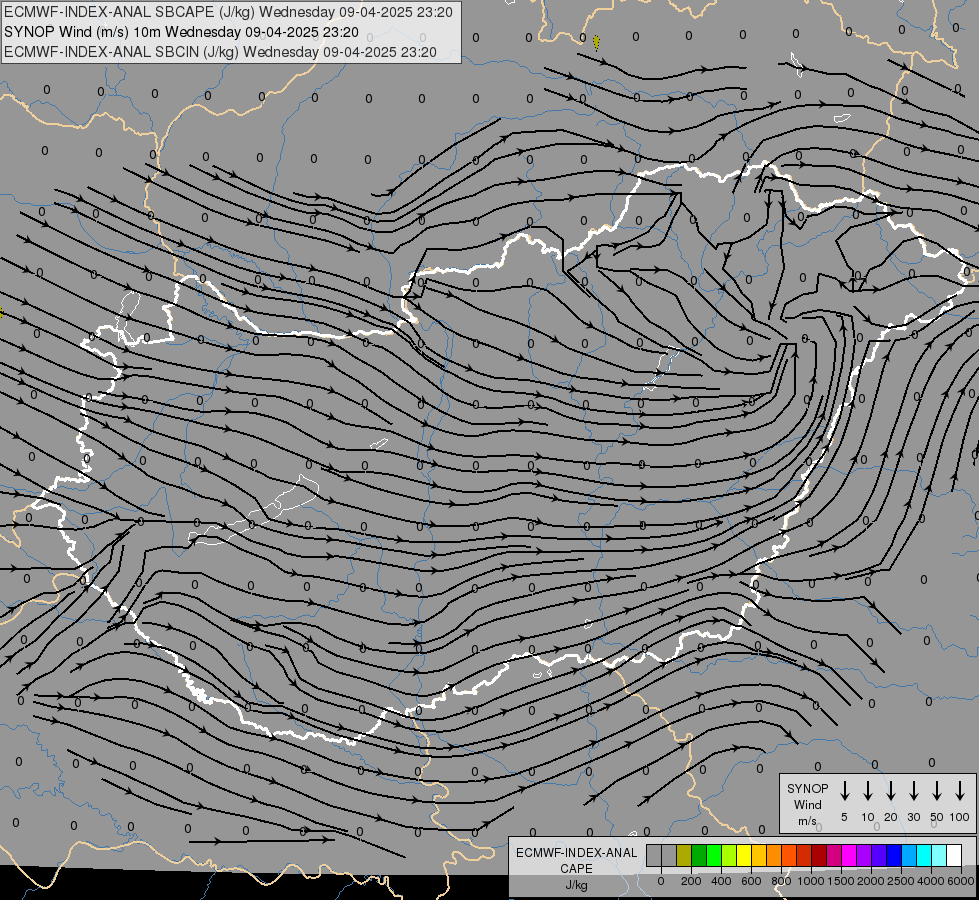Click the Wind label in wind legend

807,804
